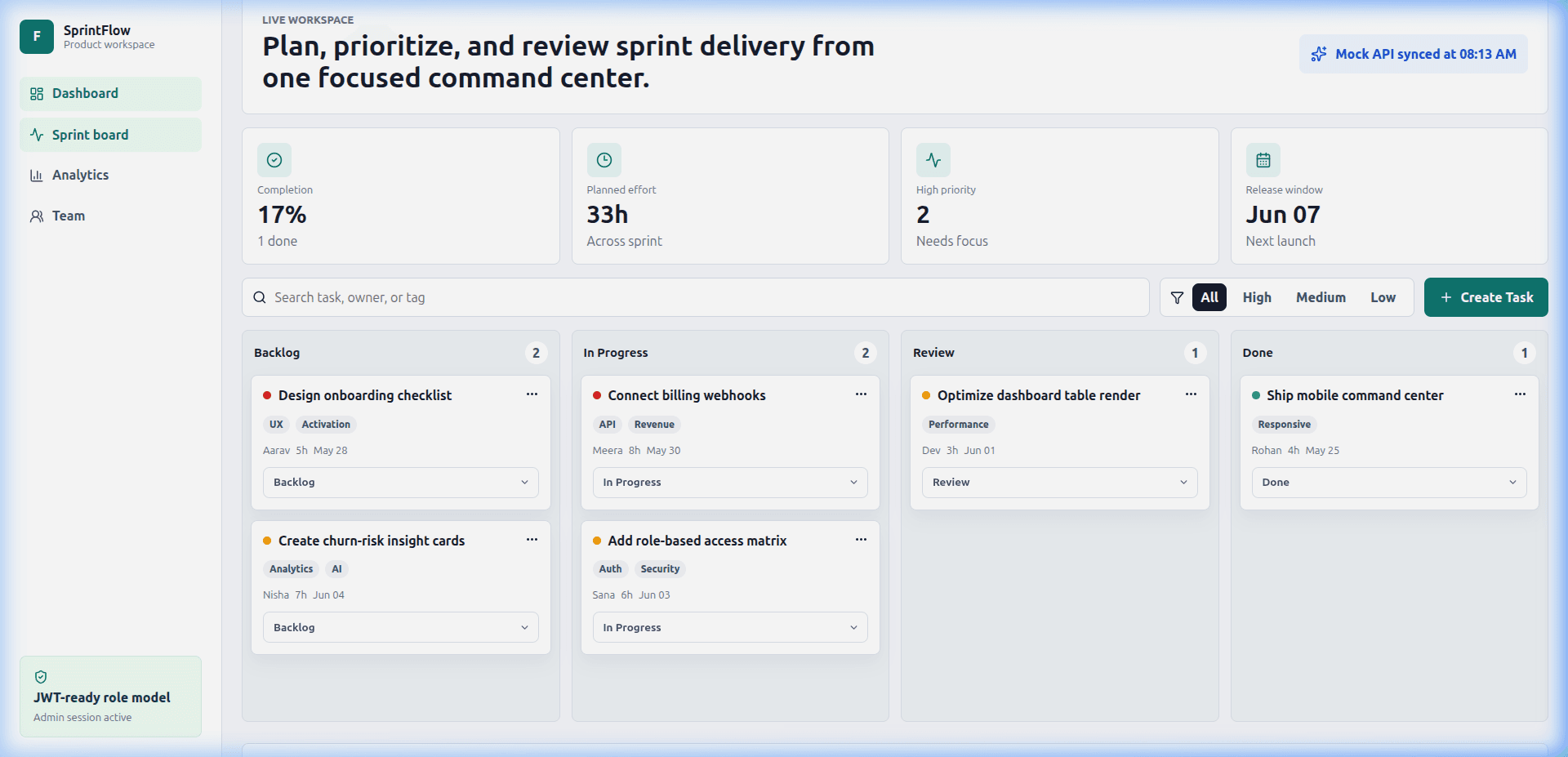
Task: Open more options for Optimize dashboard table render
Action: pyautogui.click(x=1191, y=394)
